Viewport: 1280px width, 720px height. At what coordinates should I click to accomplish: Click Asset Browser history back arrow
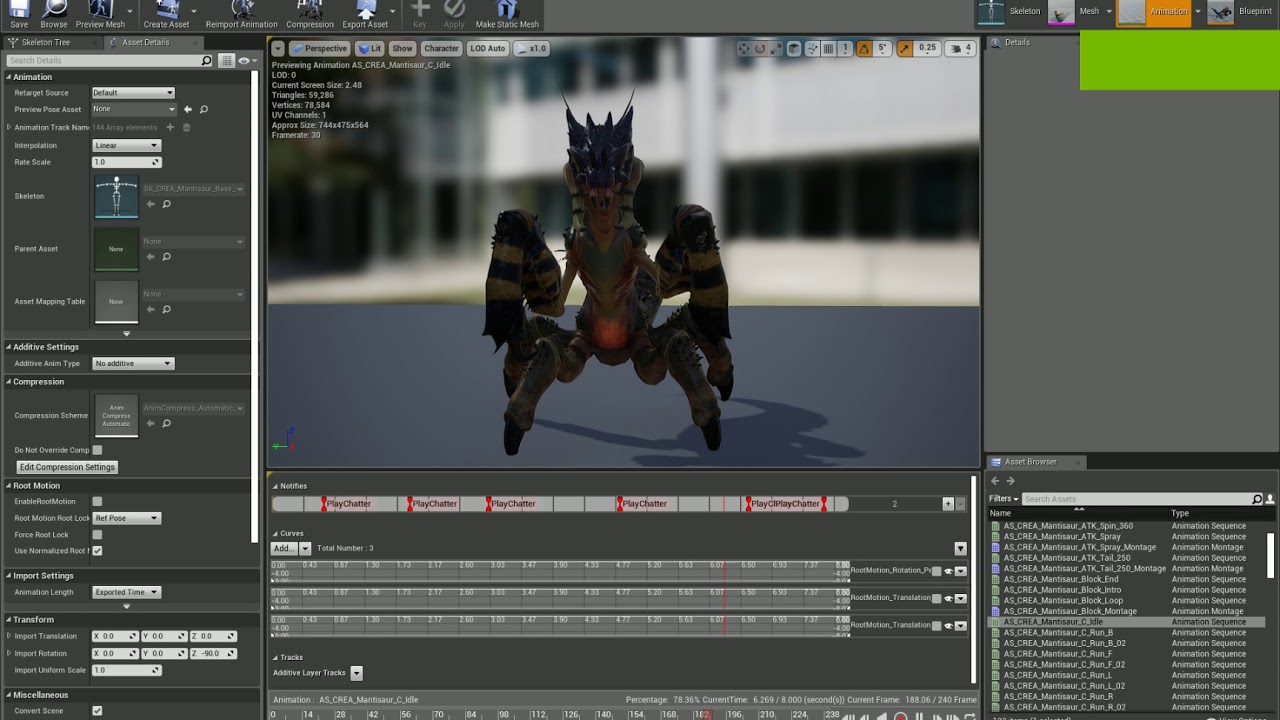tap(995, 481)
